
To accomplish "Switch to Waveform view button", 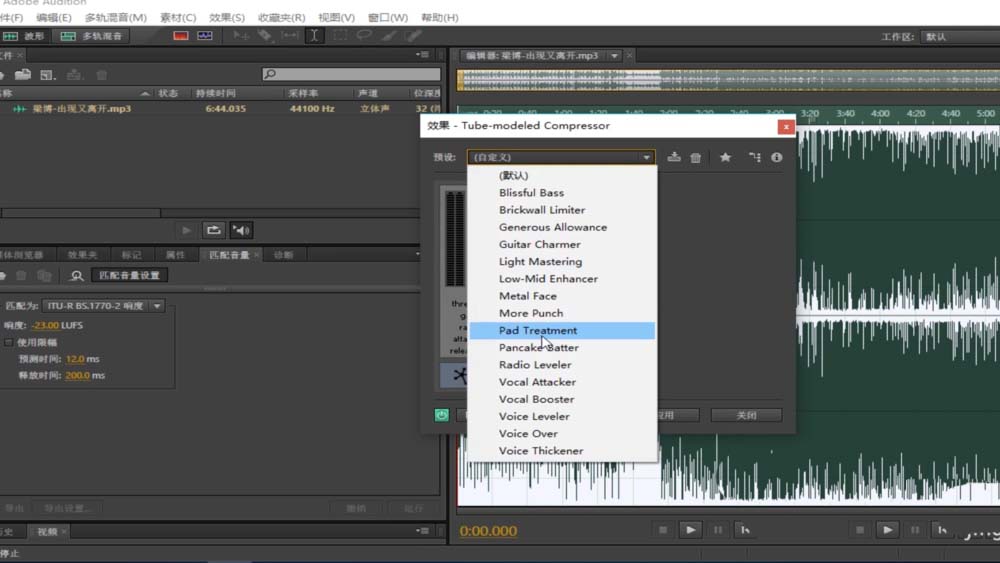I will point(24,36).
